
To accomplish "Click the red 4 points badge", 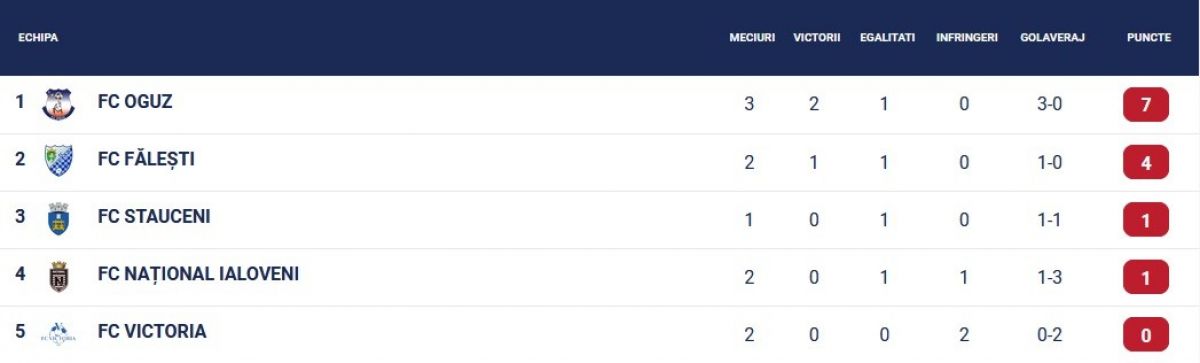I will click(x=1146, y=162).
